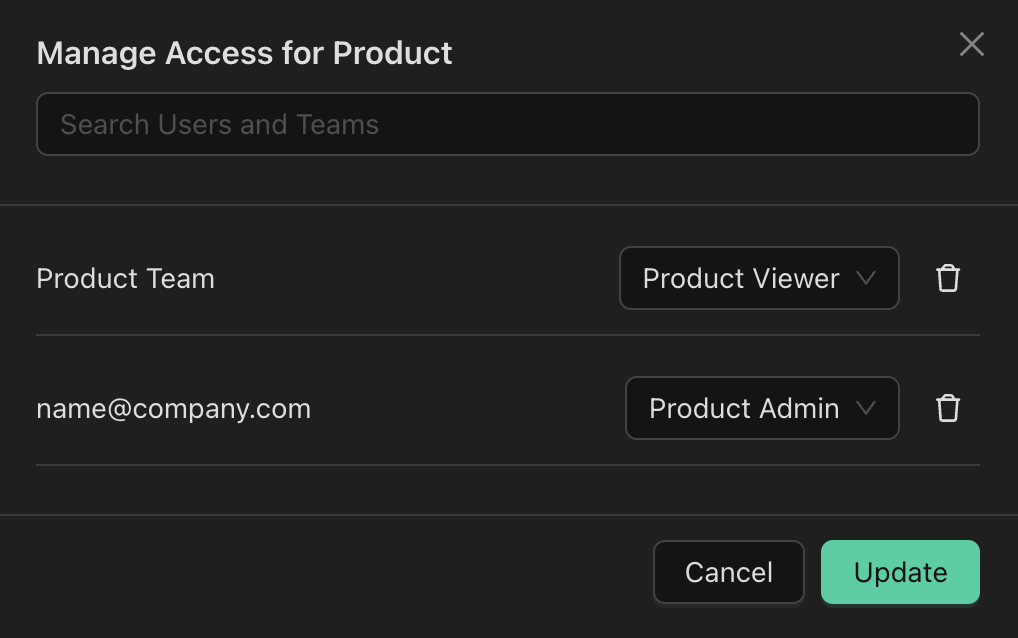Click the chevron beside Product Admin

pos(866,408)
